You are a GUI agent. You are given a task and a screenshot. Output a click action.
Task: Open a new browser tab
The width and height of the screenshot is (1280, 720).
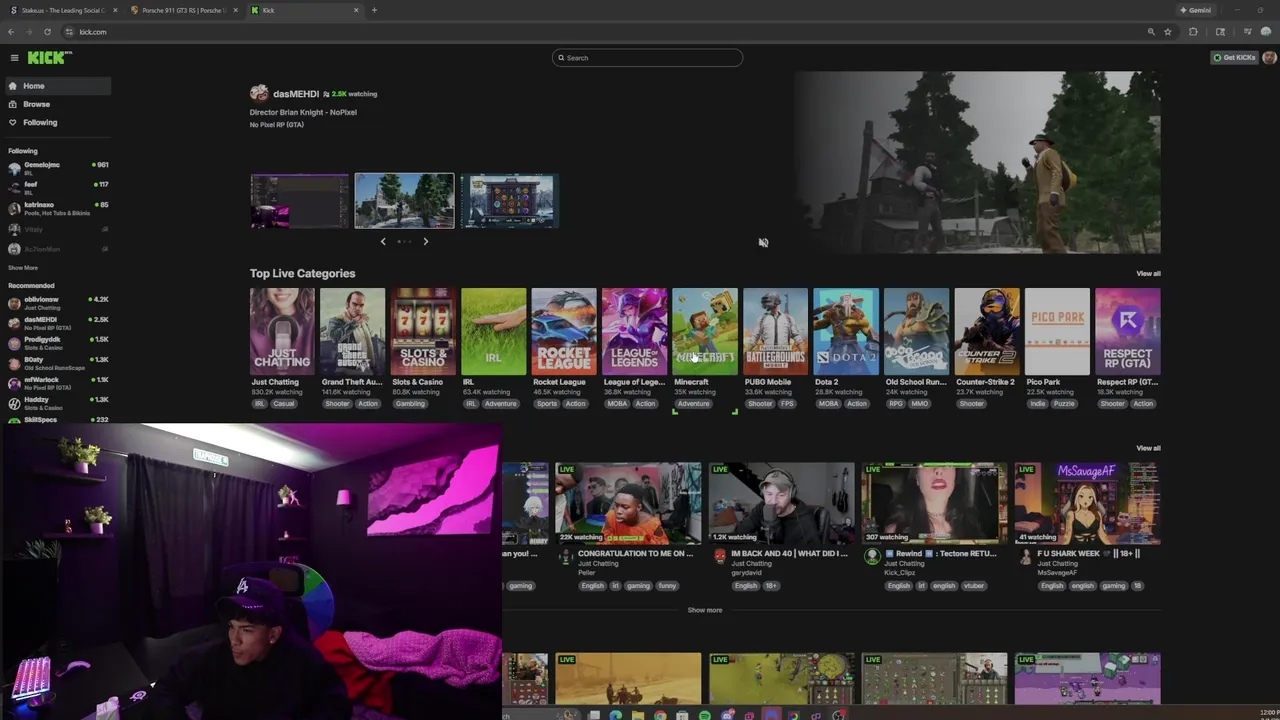pyautogui.click(x=374, y=10)
